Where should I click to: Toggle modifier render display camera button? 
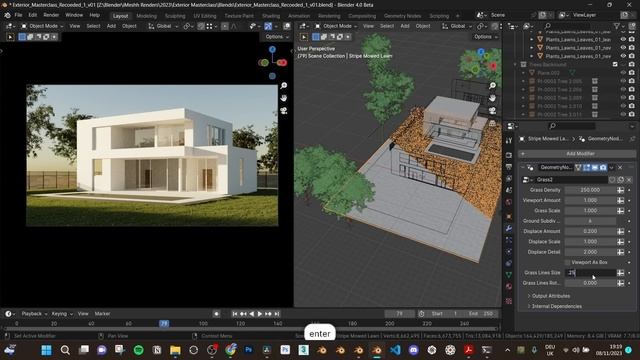tap(603, 167)
